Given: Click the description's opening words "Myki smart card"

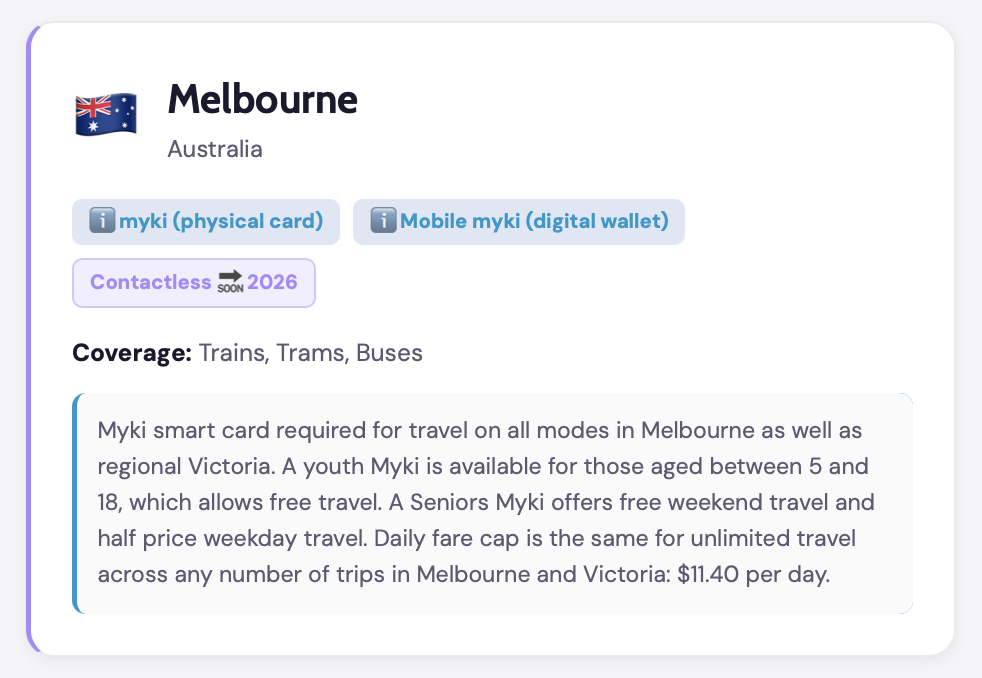Looking at the screenshot, I should (x=174, y=431).
